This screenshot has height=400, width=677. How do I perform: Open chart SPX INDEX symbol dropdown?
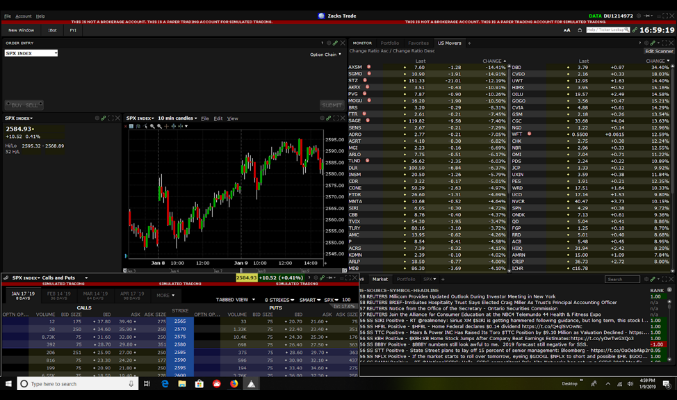click(x=140, y=118)
